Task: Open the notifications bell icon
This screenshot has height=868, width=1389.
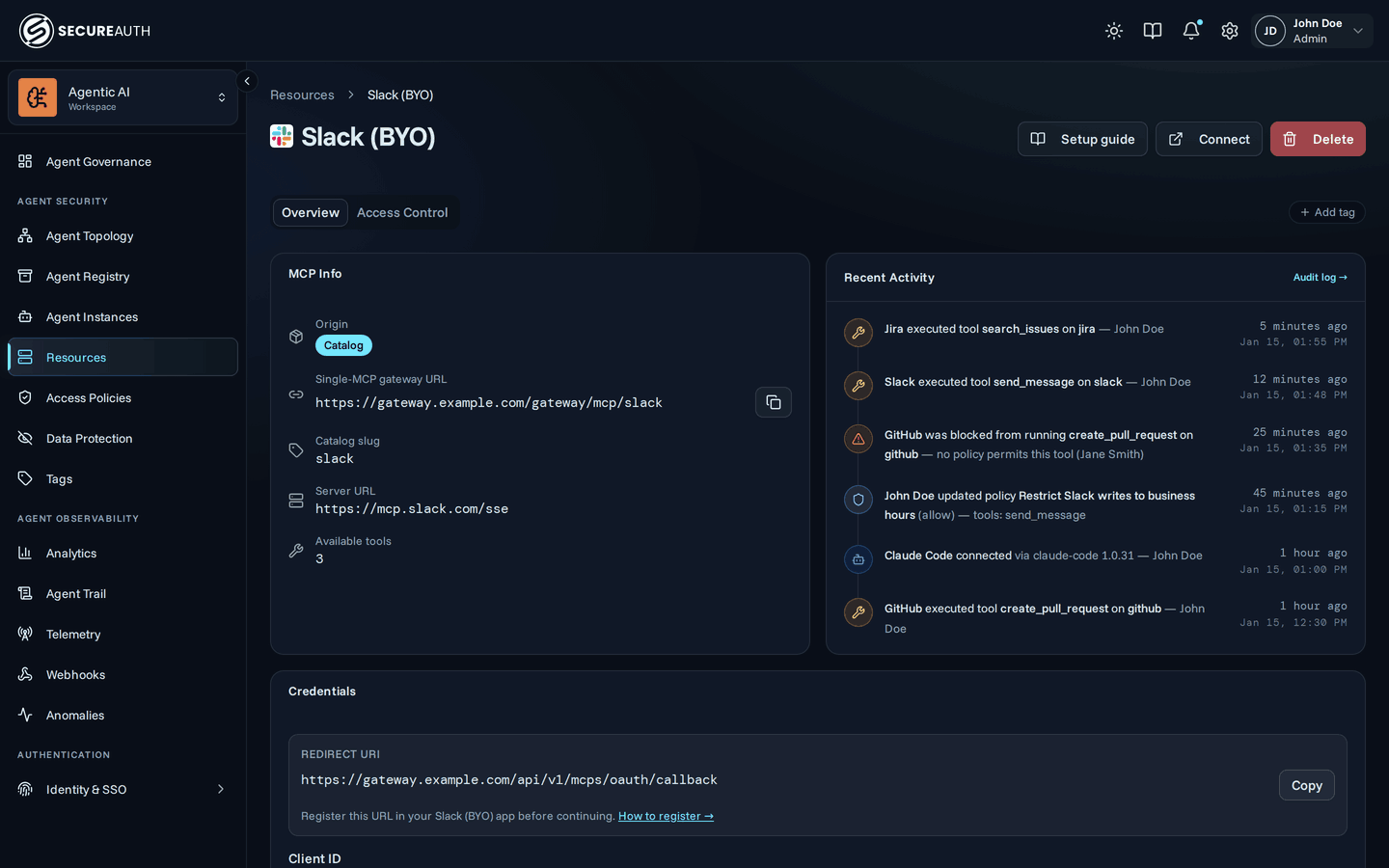Action: 1191,31
